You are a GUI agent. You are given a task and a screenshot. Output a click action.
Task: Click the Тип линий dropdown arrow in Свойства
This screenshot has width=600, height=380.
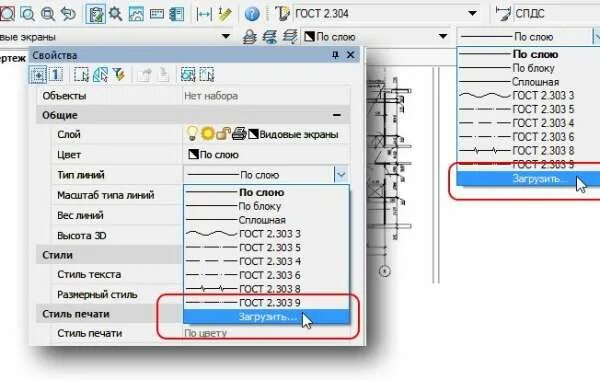pos(341,175)
